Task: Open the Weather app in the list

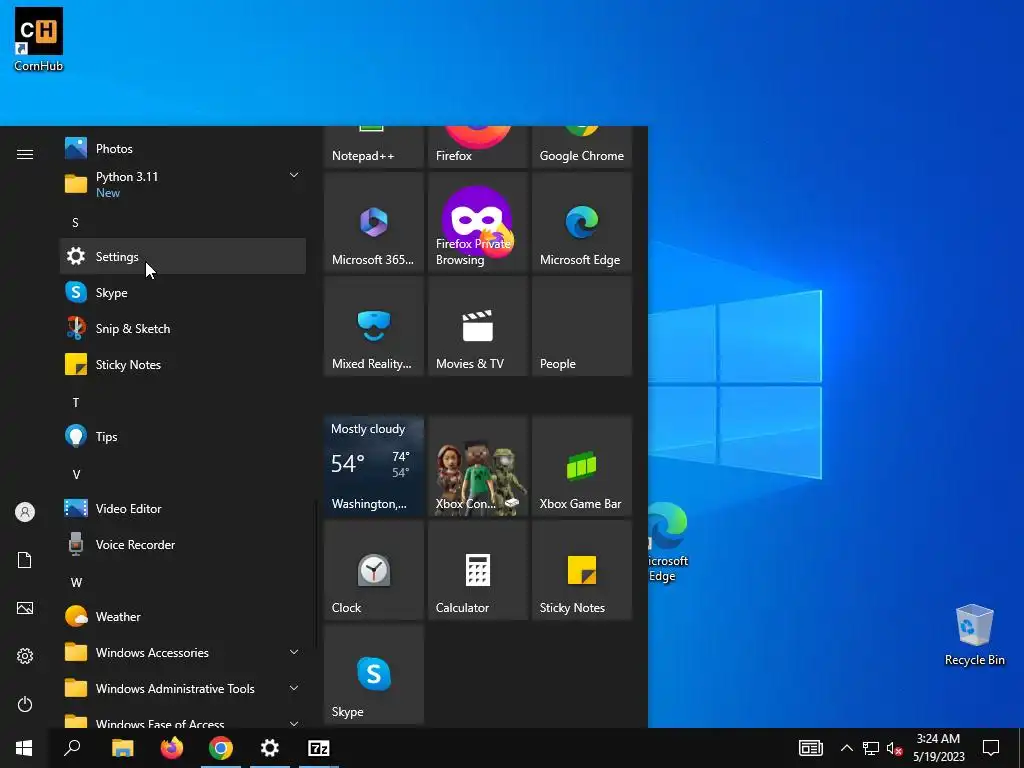Action: tap(183, 616)
